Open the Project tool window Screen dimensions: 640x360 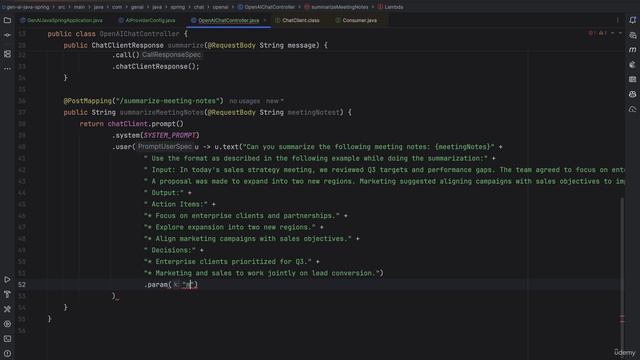[x=7, y=20]
